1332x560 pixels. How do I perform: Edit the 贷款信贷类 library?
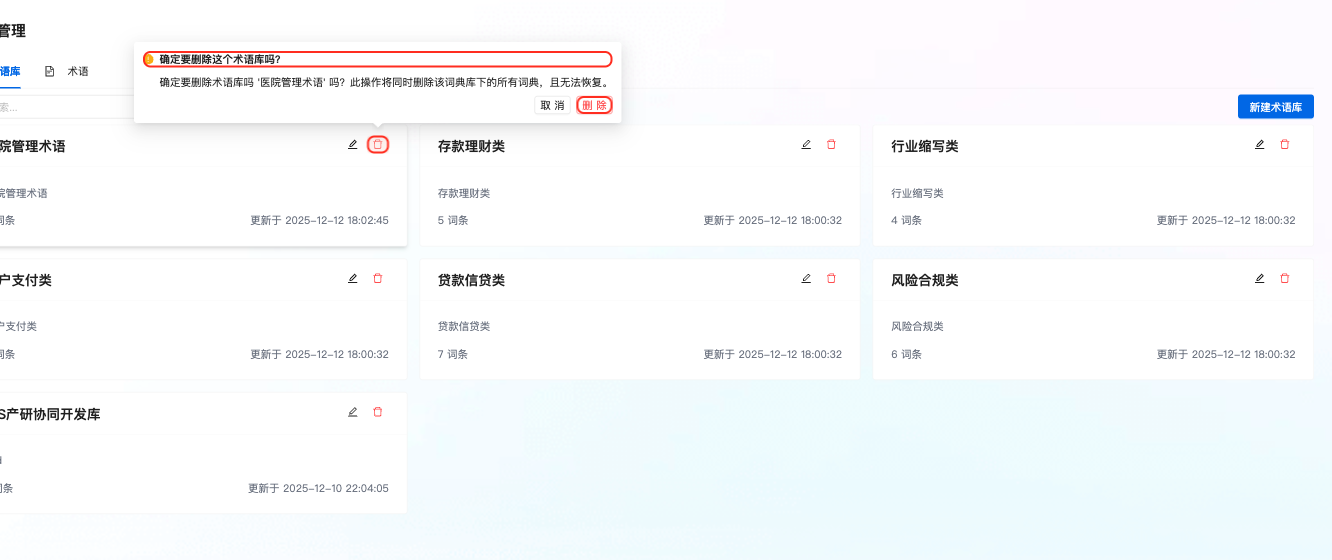[806, 279]
